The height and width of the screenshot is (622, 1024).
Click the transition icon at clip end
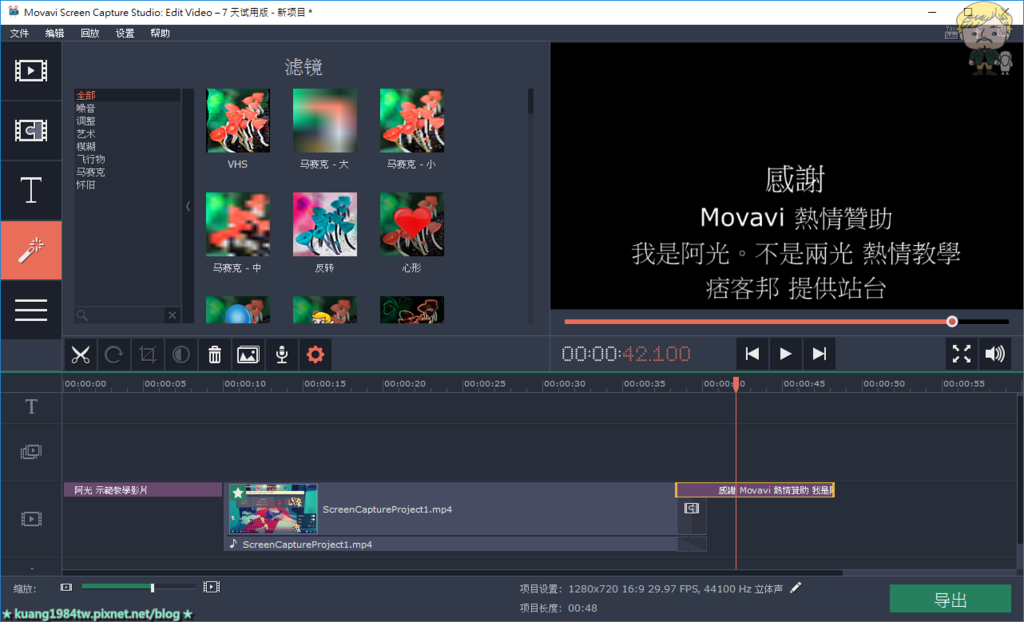click(x=692, y=508)
